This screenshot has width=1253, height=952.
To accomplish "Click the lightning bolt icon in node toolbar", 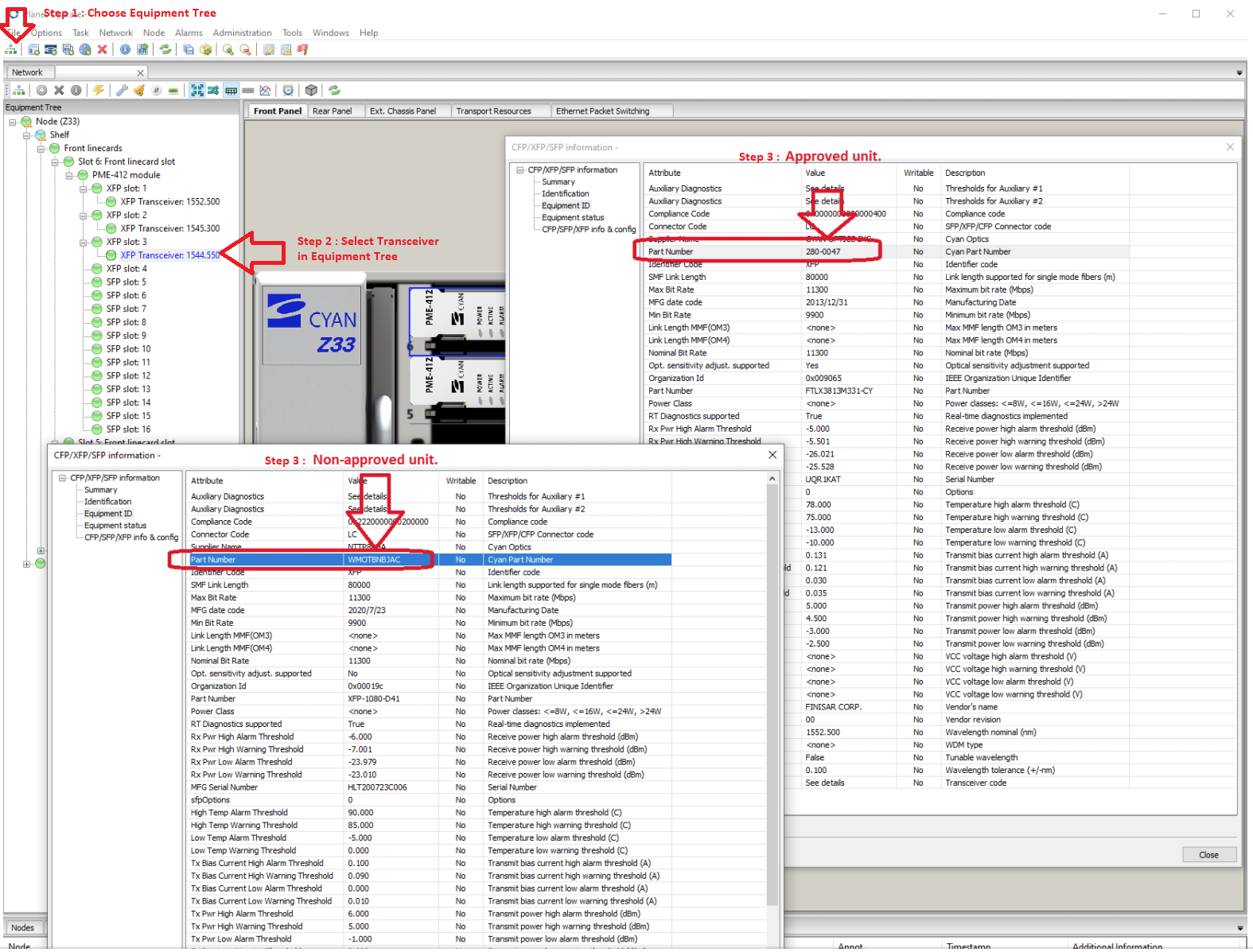I will [99, 90].
